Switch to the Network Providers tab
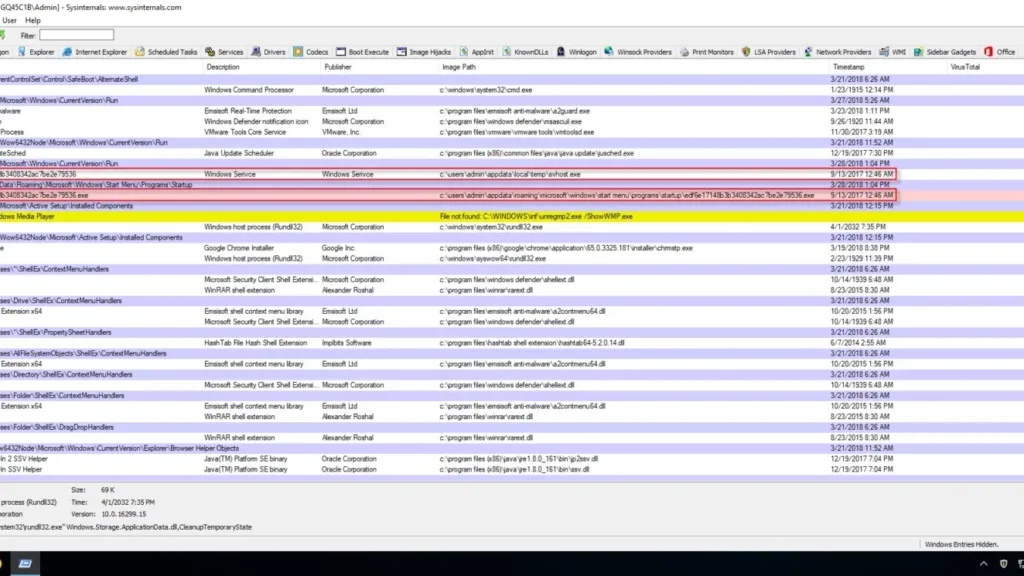Viewport: 1024px width, 576px height. pos(838,52)
